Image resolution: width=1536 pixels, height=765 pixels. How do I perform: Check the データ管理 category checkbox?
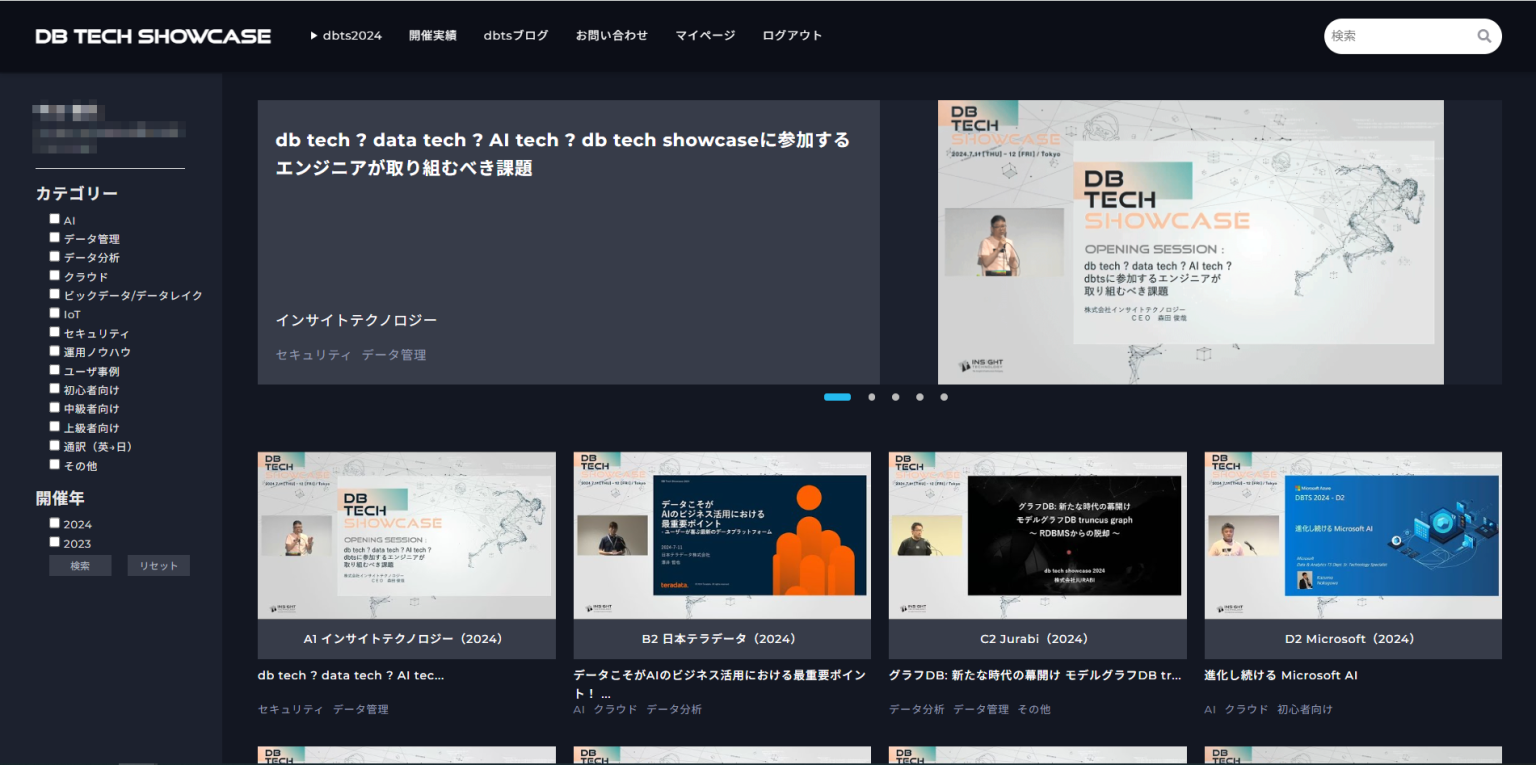[x=55, y=238]
